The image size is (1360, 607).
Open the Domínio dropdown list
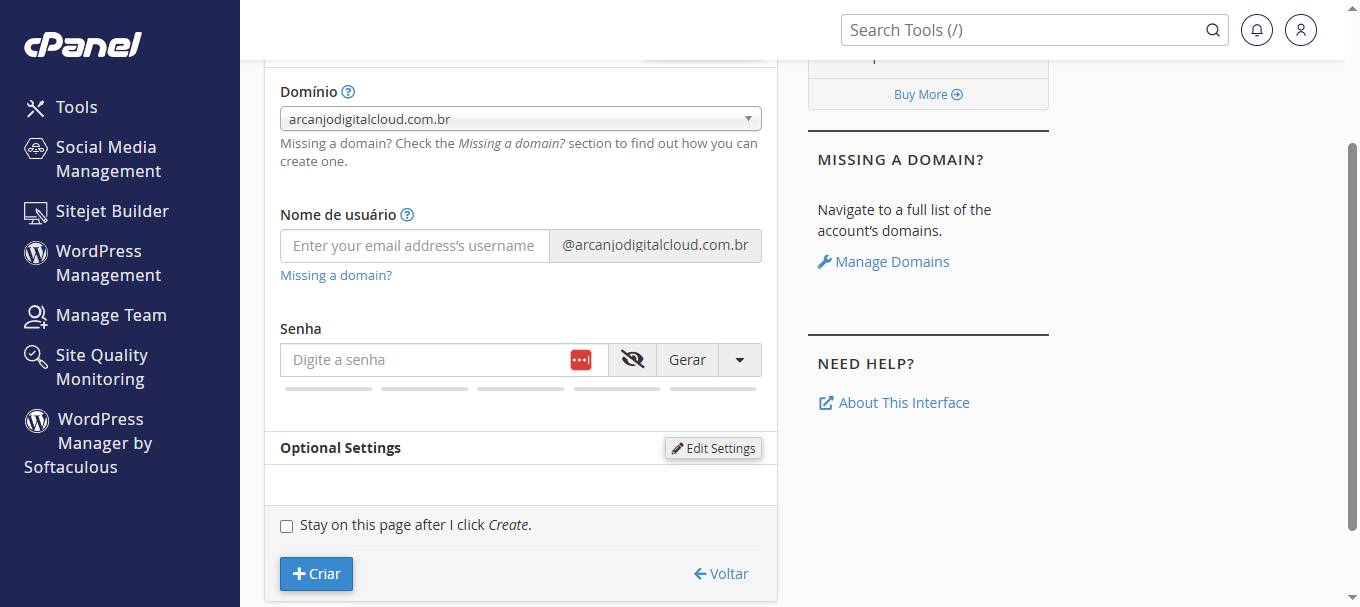[520, 119]
